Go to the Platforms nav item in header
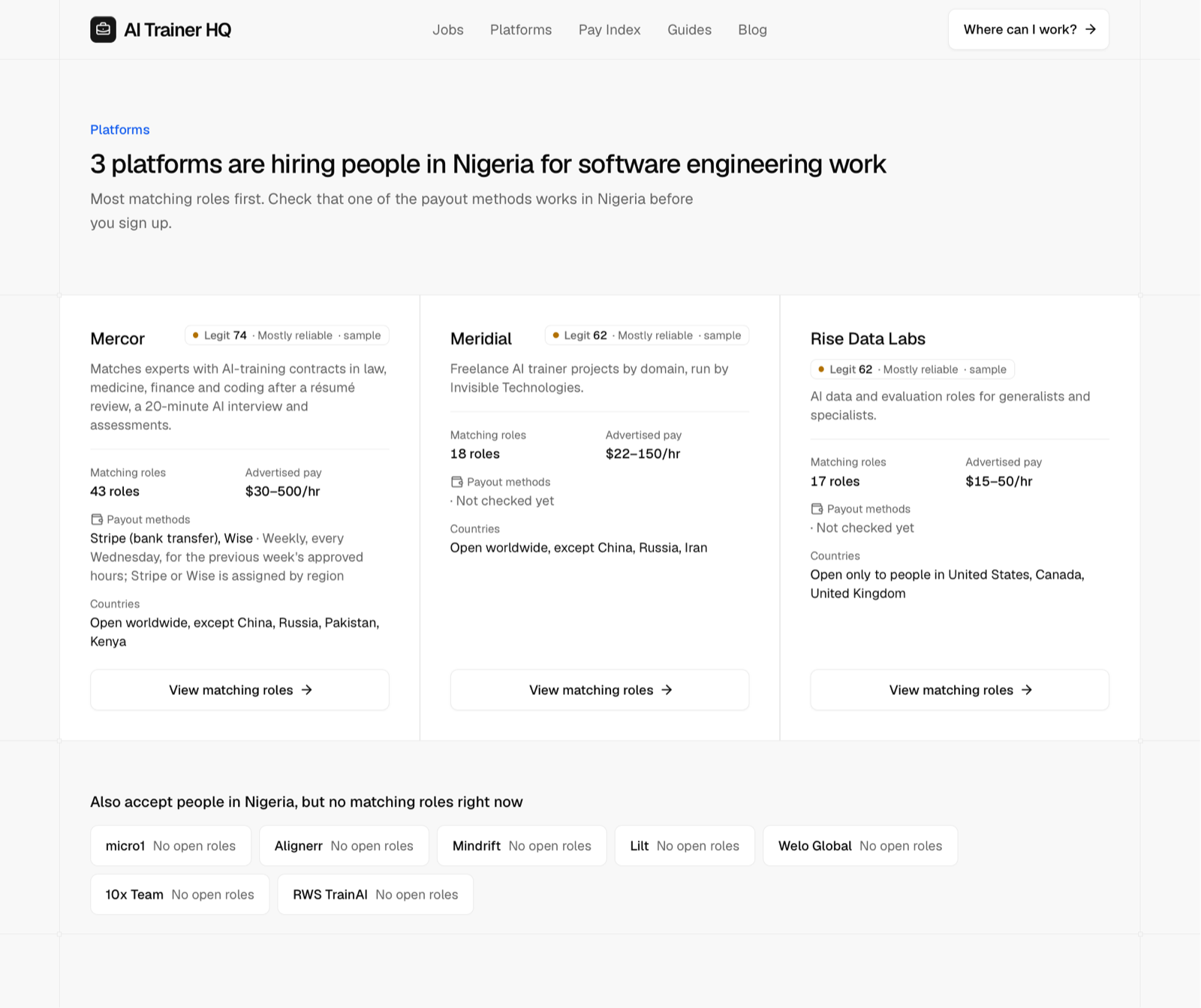This screenshot has height=1008, width=1201. tap(521, 29)
